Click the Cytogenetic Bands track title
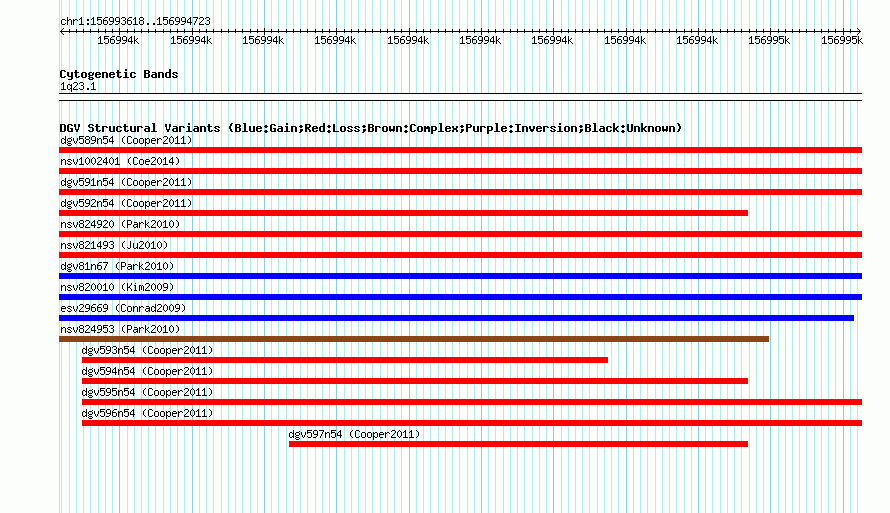The image size is (890, 513). (x=119, y=74)
